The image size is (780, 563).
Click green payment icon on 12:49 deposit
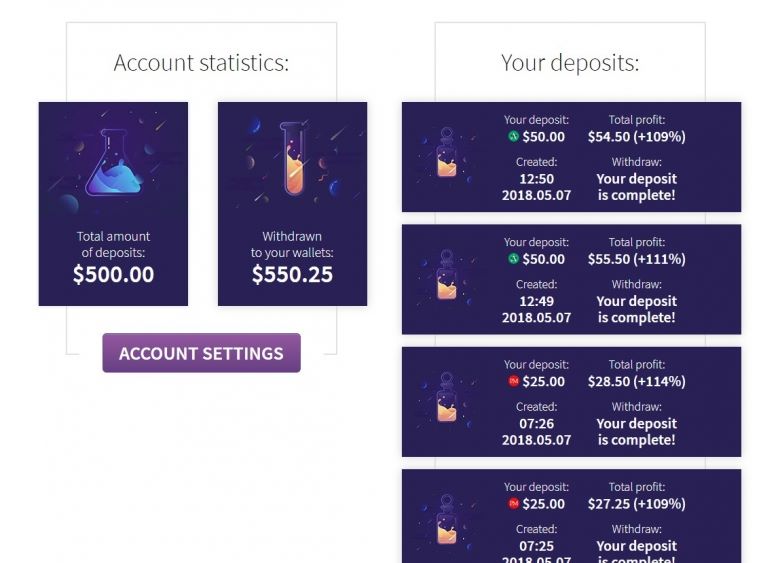[513, 258]
